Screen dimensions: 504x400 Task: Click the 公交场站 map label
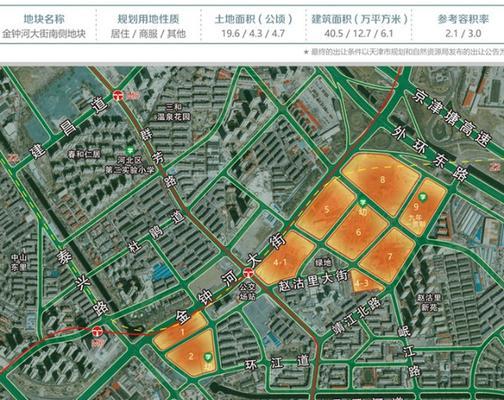click(x=247, y=291)
